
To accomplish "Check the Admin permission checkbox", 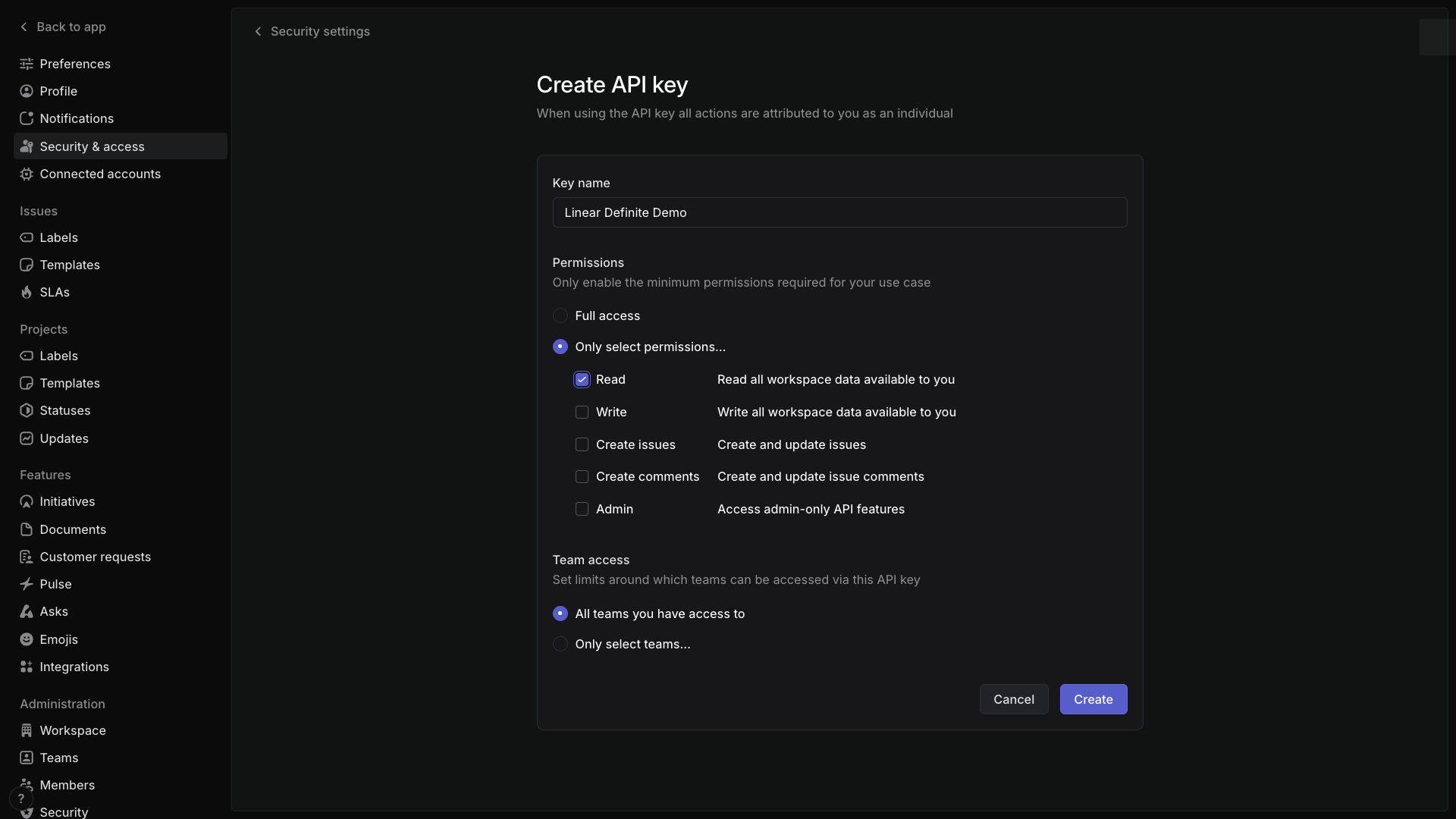I will 582,510.
